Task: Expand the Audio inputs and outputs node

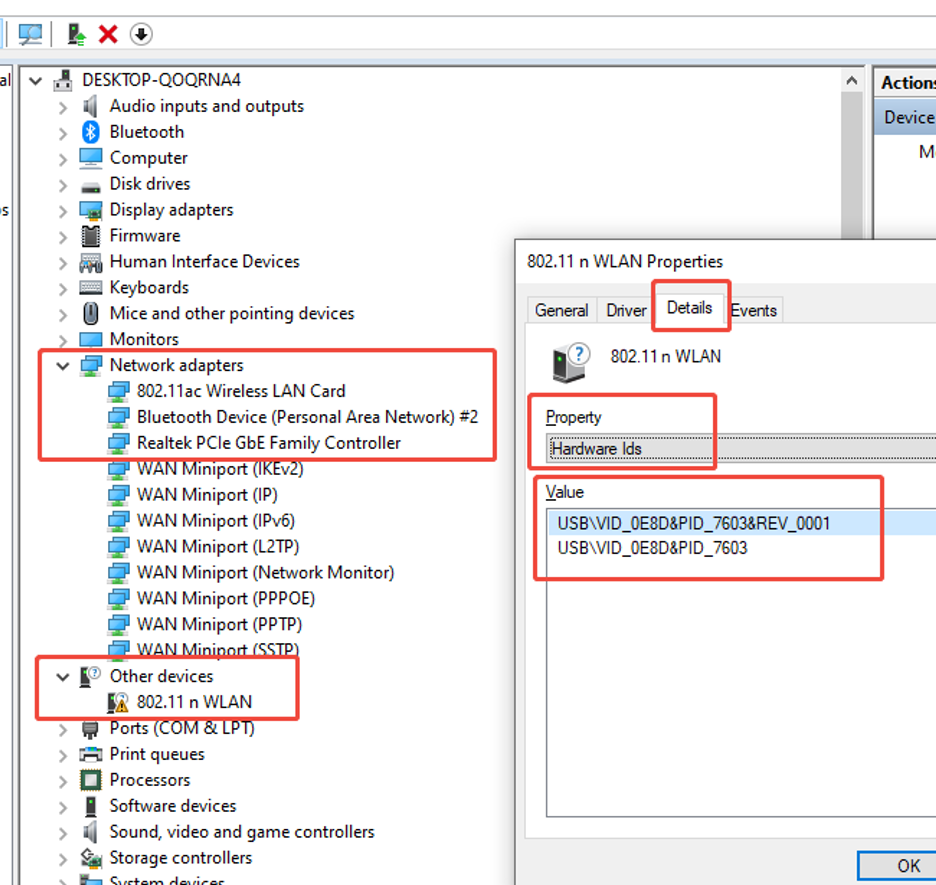Action: click(x=63, y=107)
